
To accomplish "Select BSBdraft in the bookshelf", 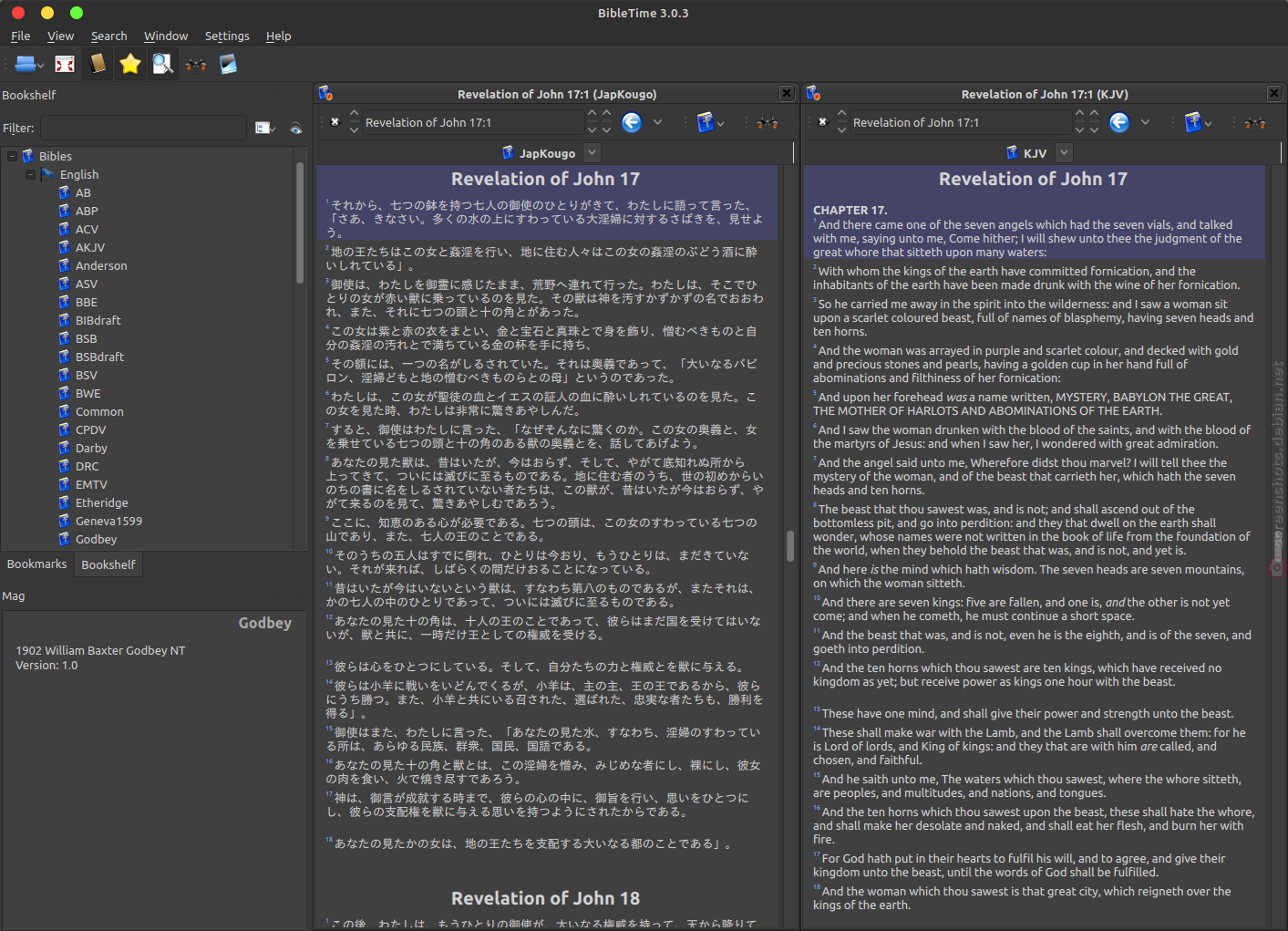I will tap(99, 357).
